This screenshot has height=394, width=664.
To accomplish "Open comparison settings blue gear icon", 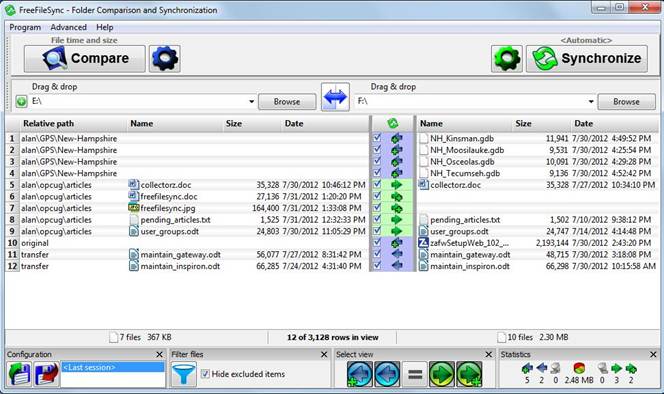I will 165,58.
